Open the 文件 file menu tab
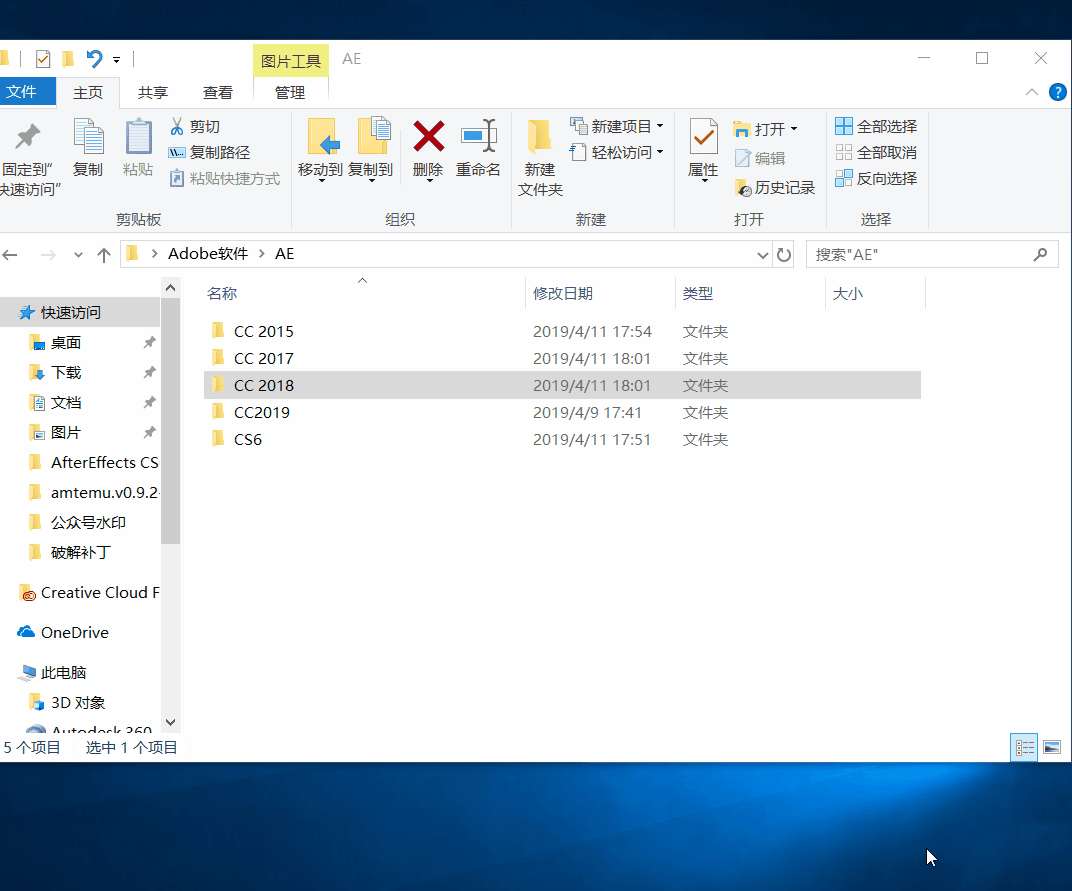This screenshot has width=1072, height=891. (x=25, y=92)
